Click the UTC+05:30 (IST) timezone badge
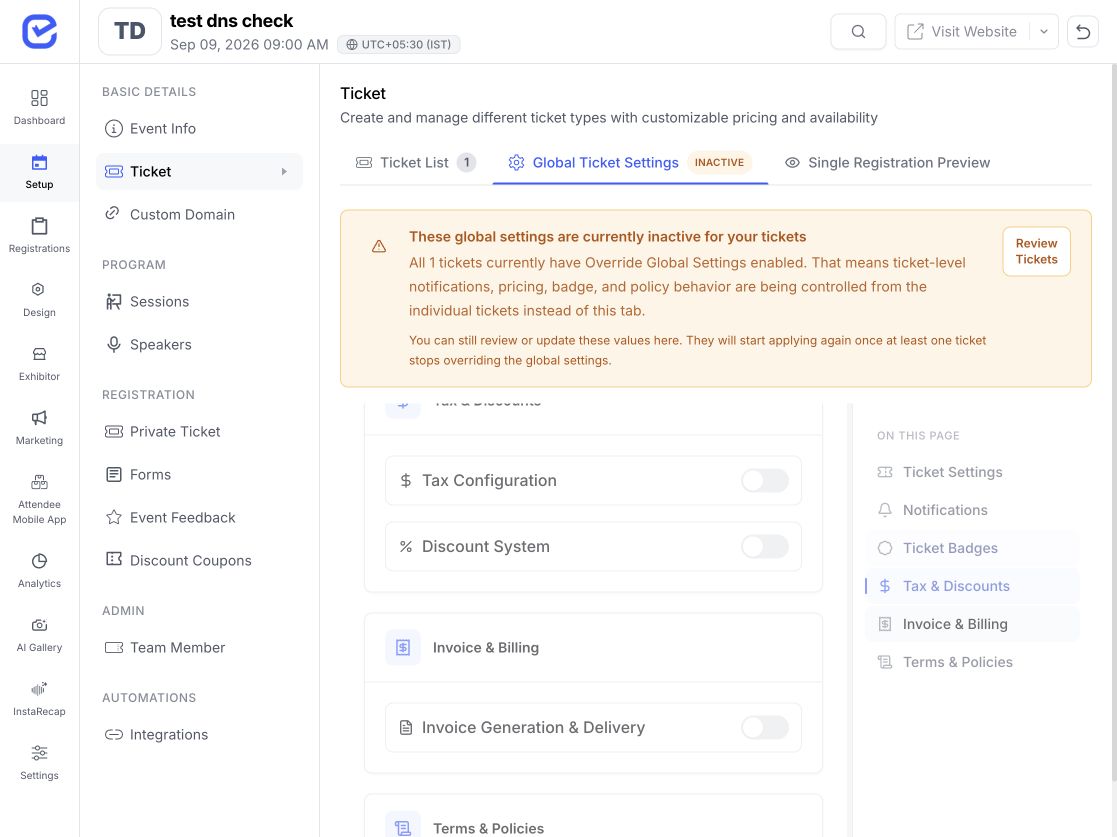1117x837 pixels. coord(399,44)
